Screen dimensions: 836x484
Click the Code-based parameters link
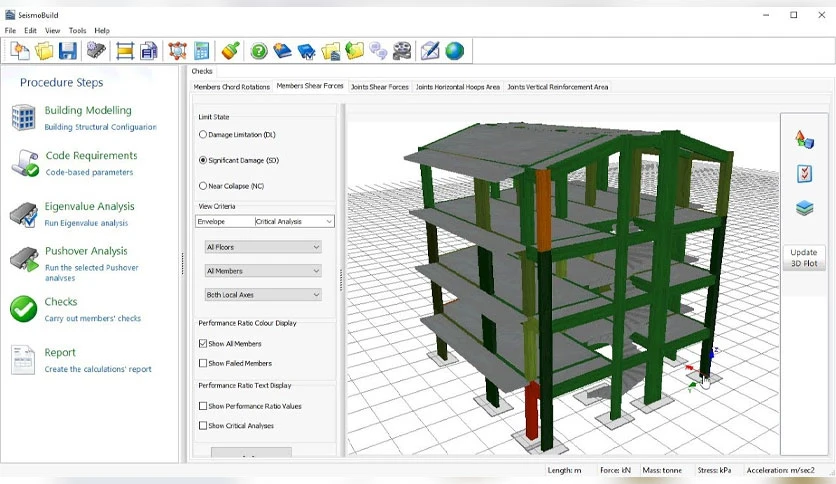(90, 172)
